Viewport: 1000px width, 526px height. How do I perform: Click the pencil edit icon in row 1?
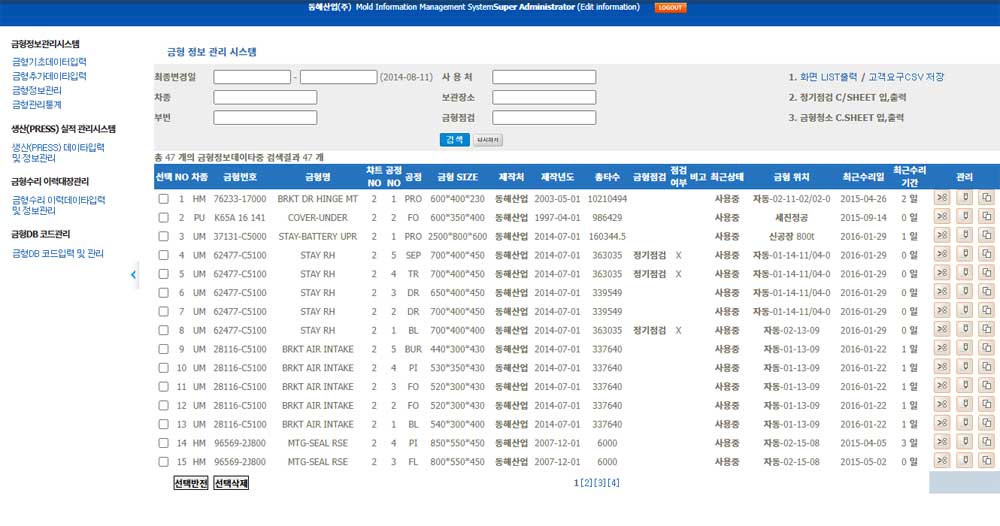coord(965,198)
